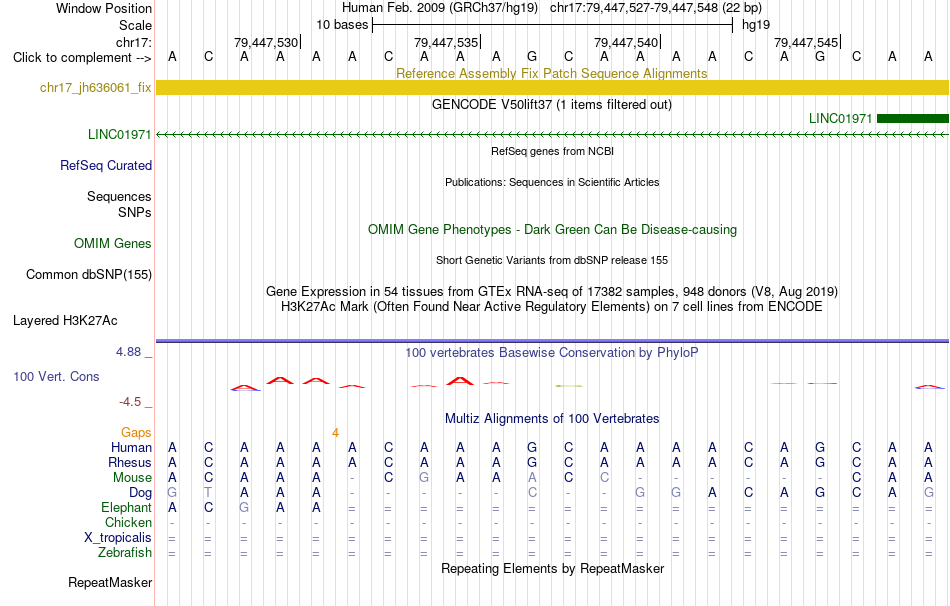950x606 pixels.
Task: Click the blue H3K27Ac signal line
Action: point(552,341)
